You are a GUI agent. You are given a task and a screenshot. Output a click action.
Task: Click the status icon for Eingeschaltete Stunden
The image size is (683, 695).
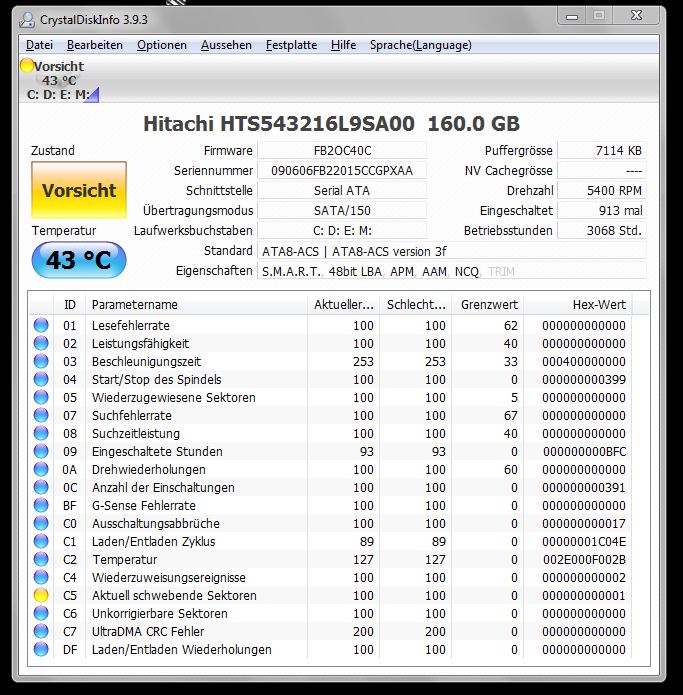coord(41,451)
